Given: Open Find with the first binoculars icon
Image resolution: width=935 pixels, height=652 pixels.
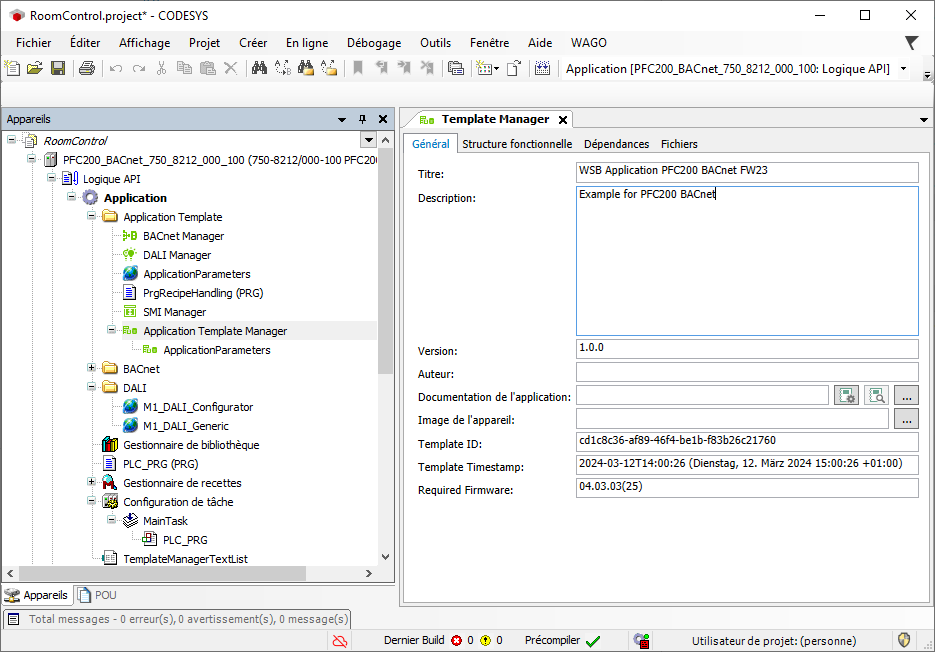Looking at the screenshot, I should (259, 69).
